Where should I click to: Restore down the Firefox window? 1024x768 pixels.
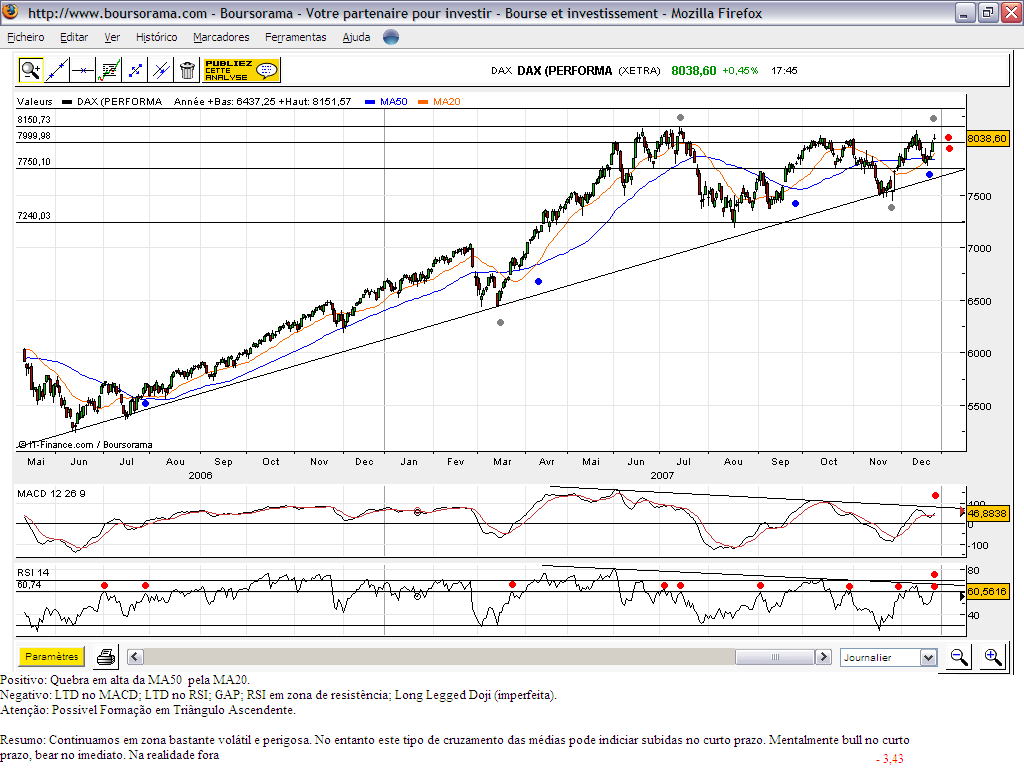[x=988, y=12]
